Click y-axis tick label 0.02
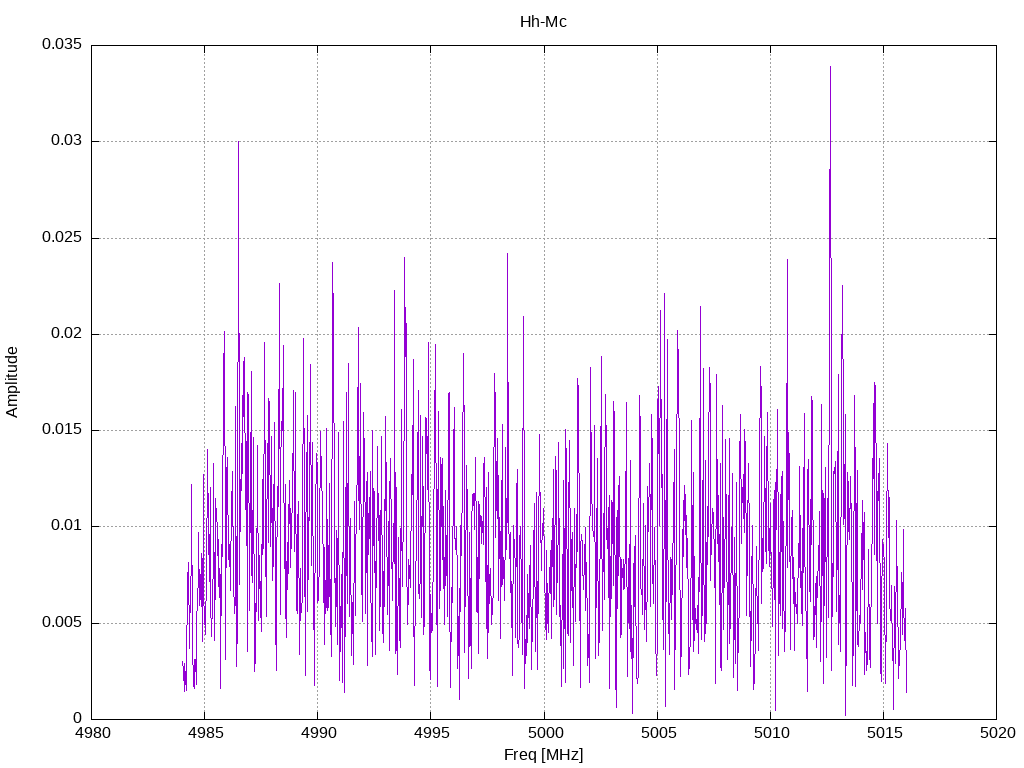The width and height of the screenshot is (1024, 768). pyautogui.click(x=67, y=333)
